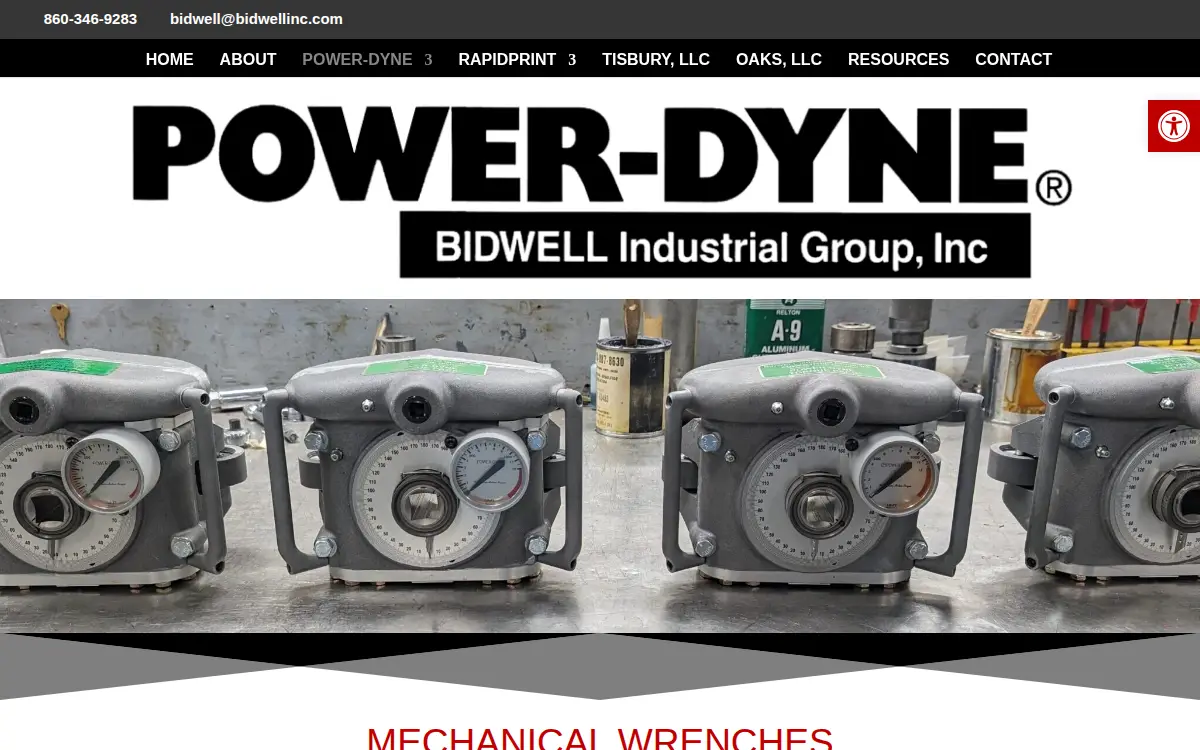Image resolution: width=1200 pixels, height=750 pixels.
Task: Click the MECHANICAL WRENCHES heading
Action: pyautogui.click(x=600, y=738)
